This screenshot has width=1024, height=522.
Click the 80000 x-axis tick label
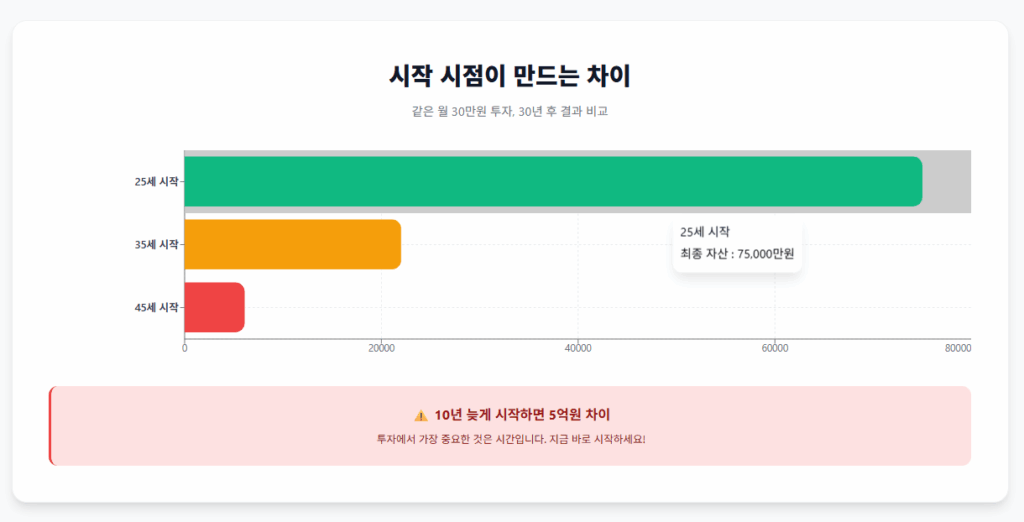point(958,348)
